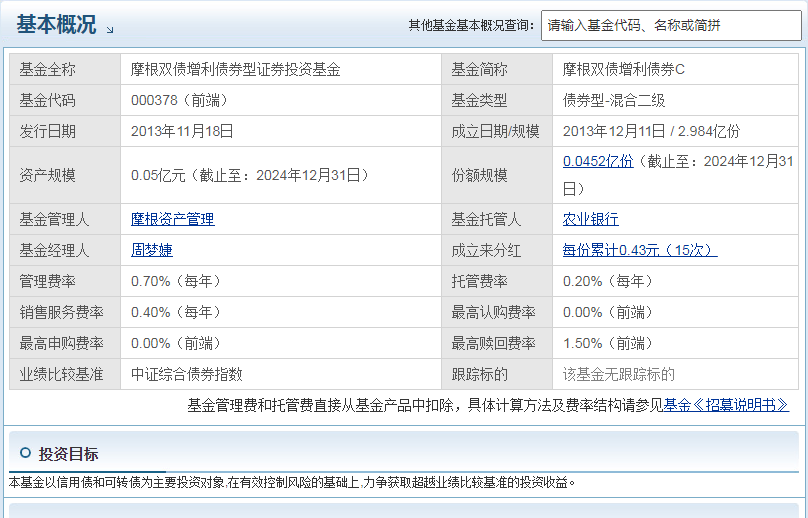
Task: Click the 发行日期 label cell
Action: (65, 131)
